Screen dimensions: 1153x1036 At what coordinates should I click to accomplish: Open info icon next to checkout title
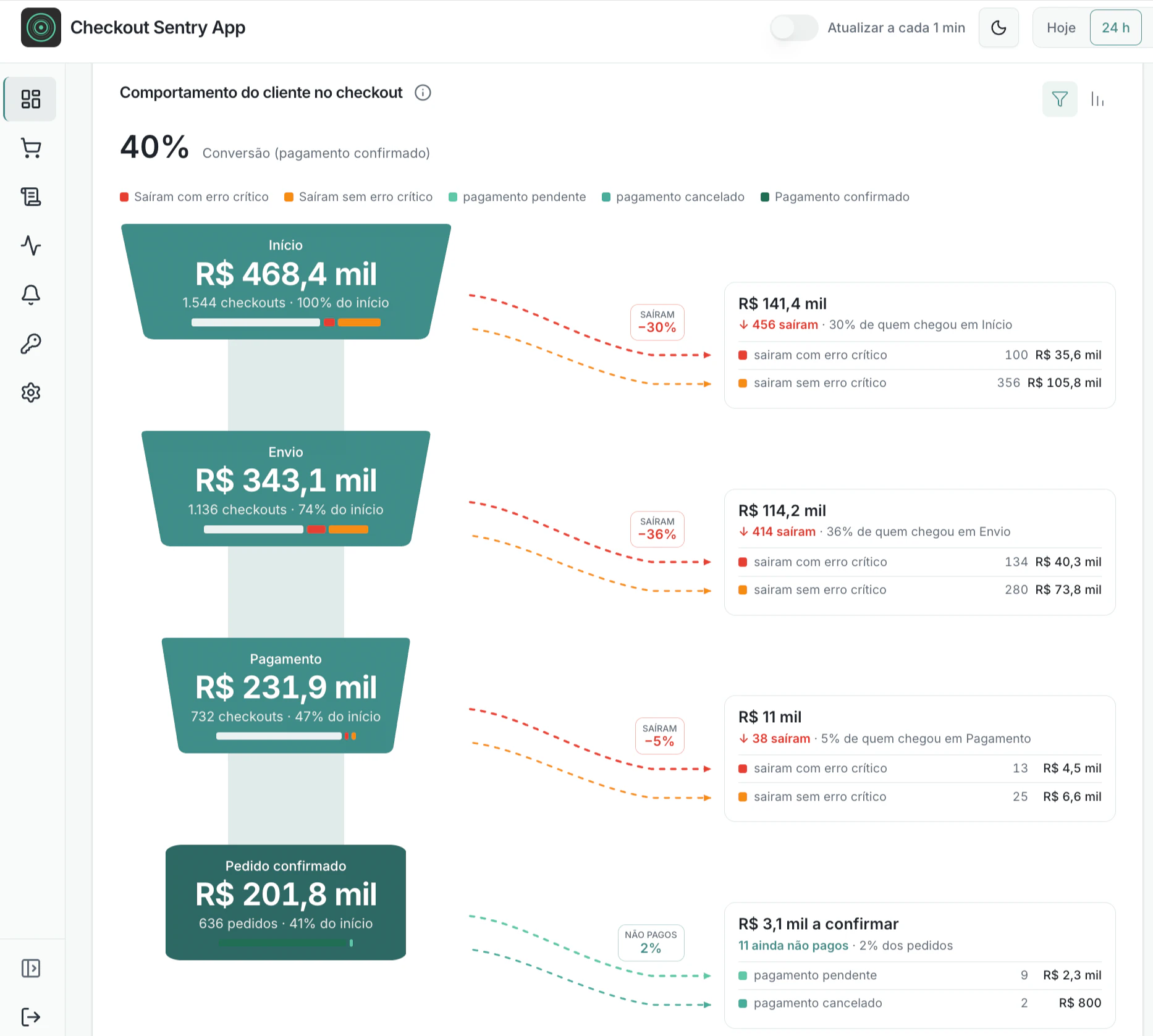tap(423, 93)
